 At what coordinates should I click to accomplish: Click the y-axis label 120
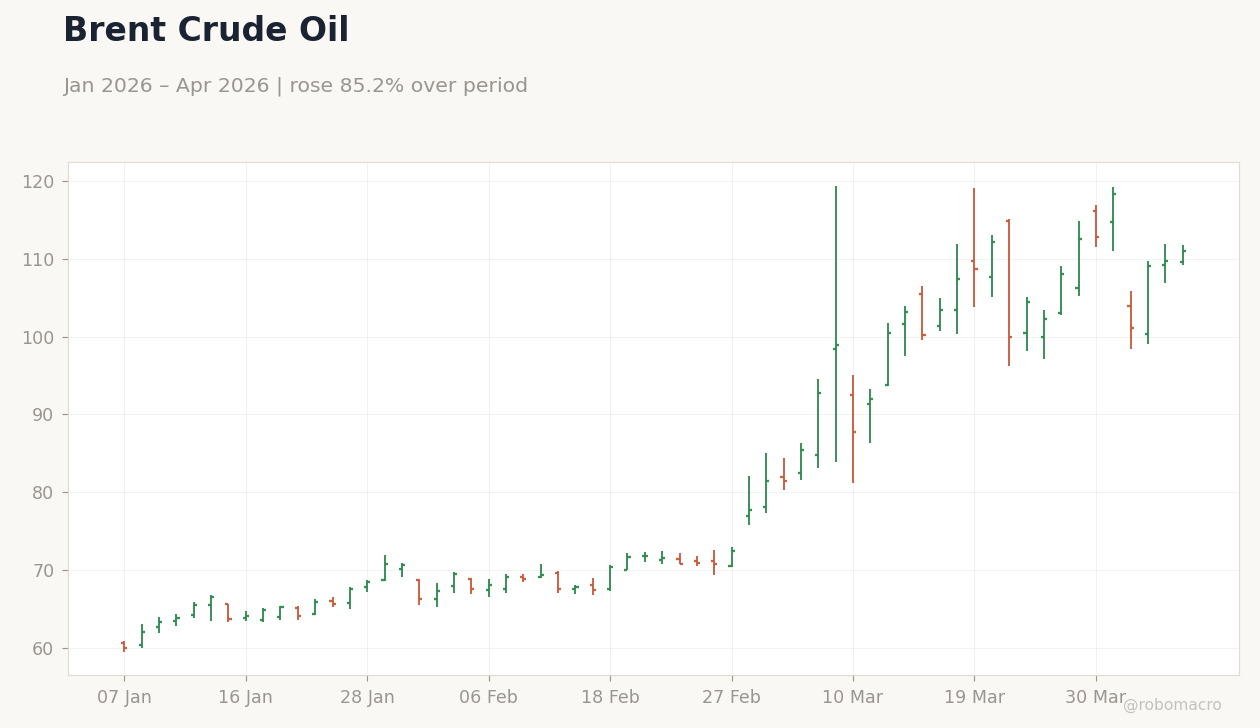(40, 182)
